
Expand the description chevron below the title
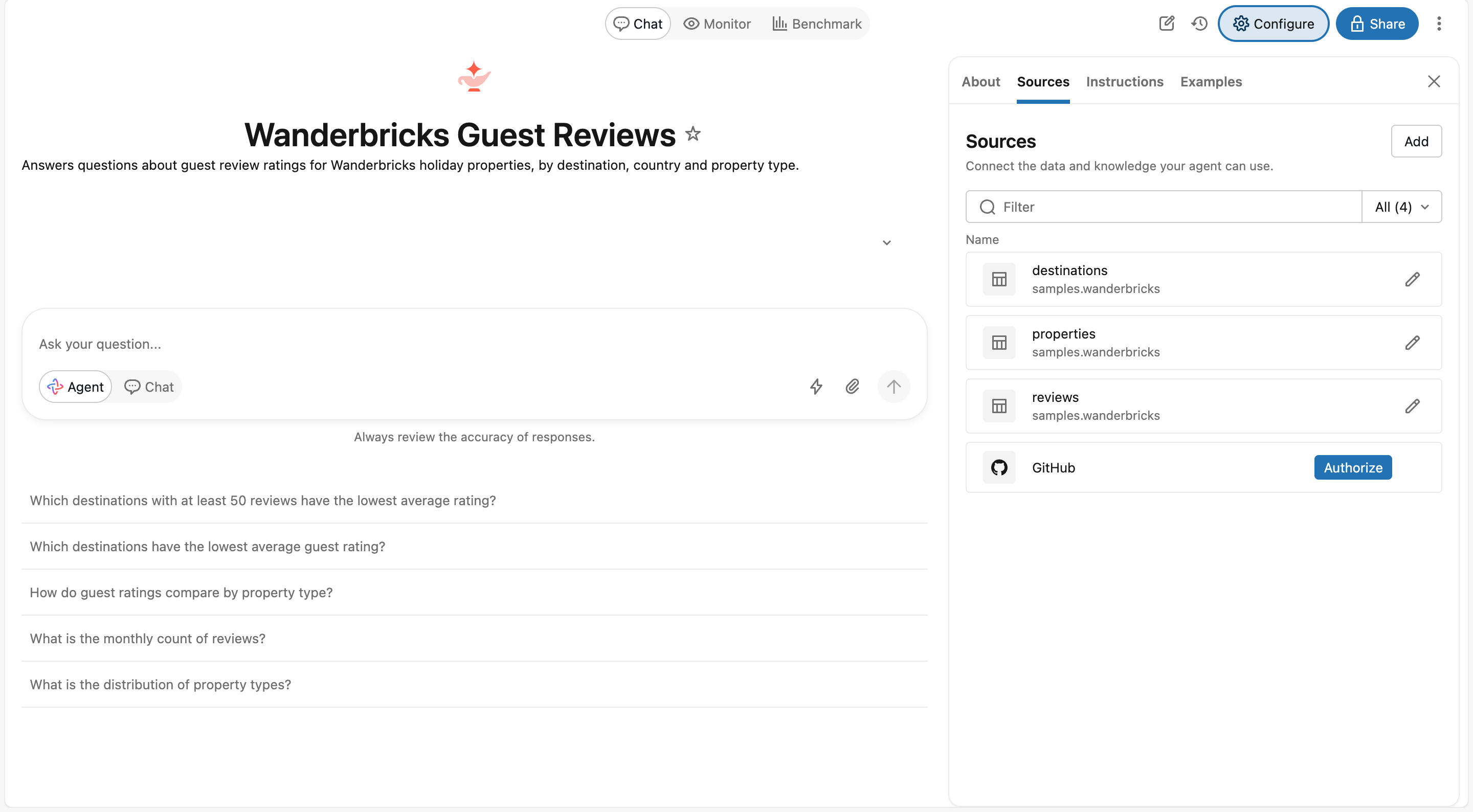click(886, 242)
